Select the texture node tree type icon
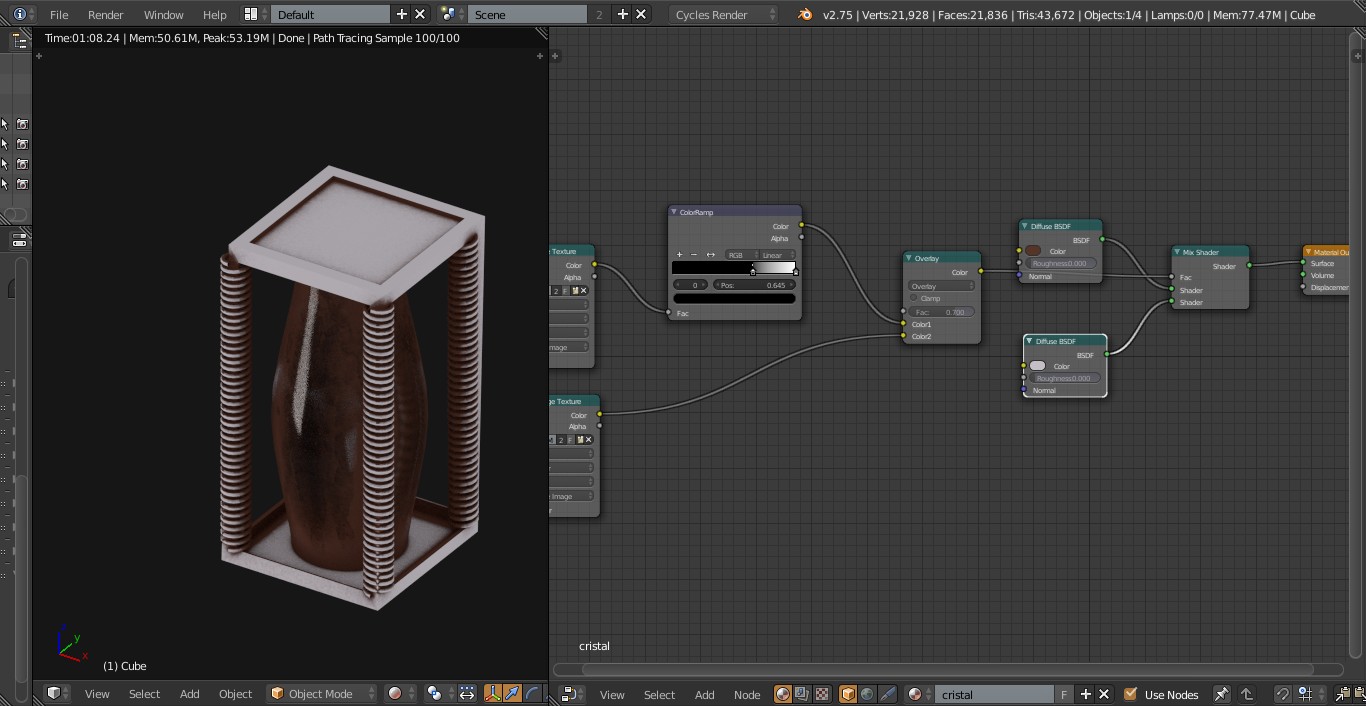The height and width of the screenshot is (706, 1366). [822, 694]
